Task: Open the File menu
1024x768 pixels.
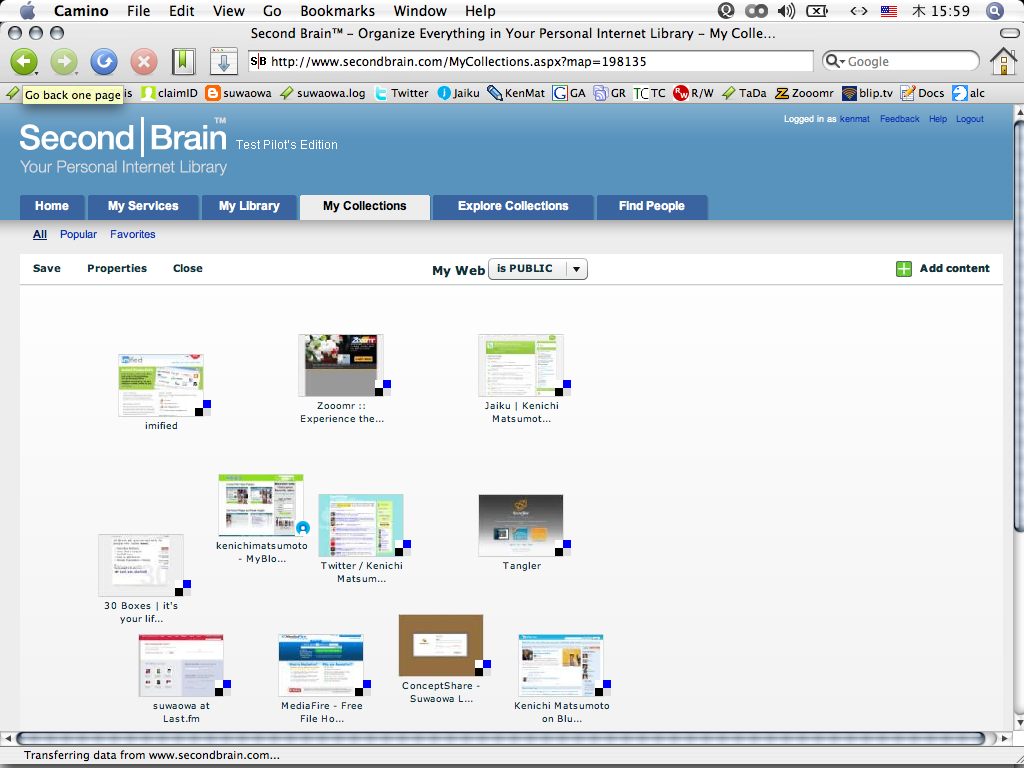Action: 138,10
